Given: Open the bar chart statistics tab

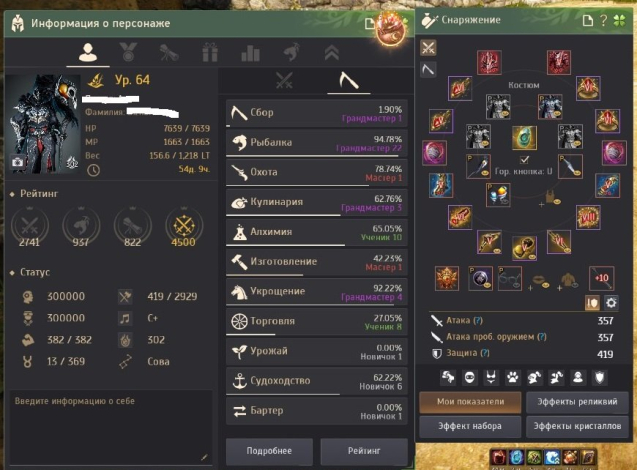Looking at the screenshot, I should (250, 53).
